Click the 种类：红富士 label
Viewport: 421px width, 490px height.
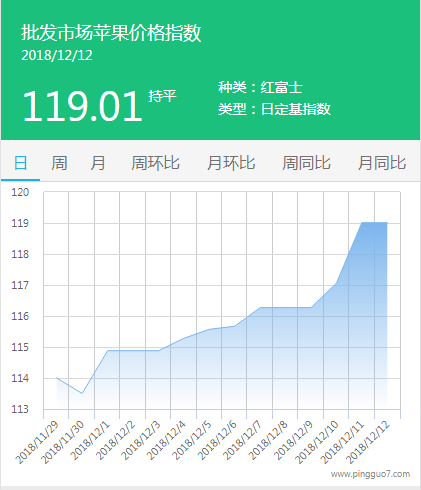[x=260, y=87]
